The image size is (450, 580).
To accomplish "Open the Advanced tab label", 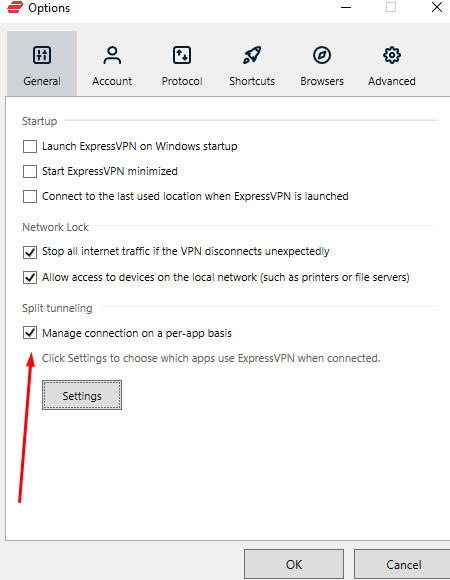I will click(x=392, y=81).
